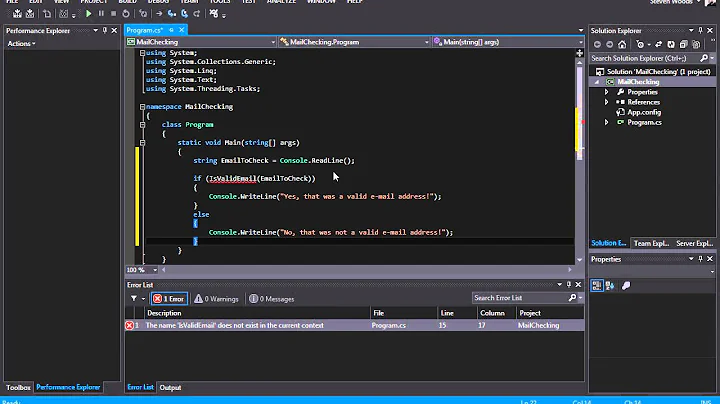Viewport: 720px width, 404px height.
Task: Click the Property Pages wrench icon
Action: click(x=626, y=286)
